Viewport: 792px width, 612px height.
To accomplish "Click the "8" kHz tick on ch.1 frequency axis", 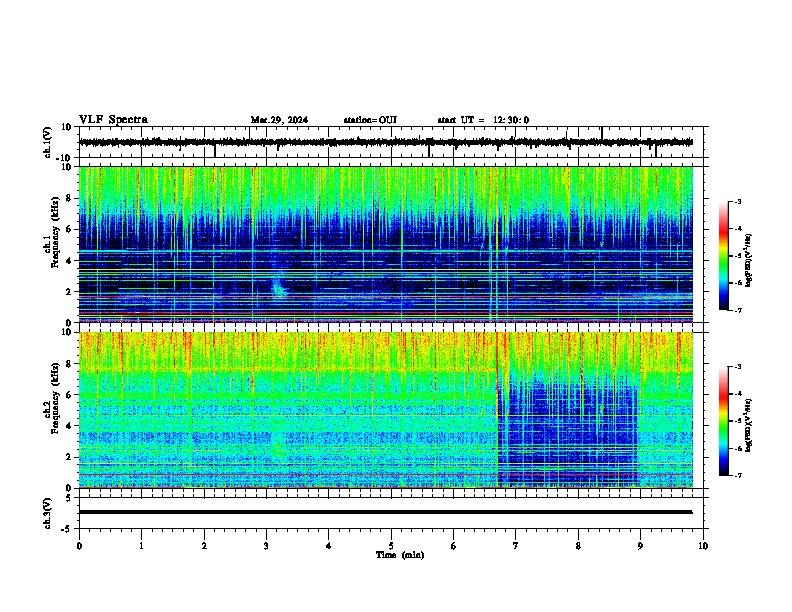I will pyautogui.click(x=69, y=198).
